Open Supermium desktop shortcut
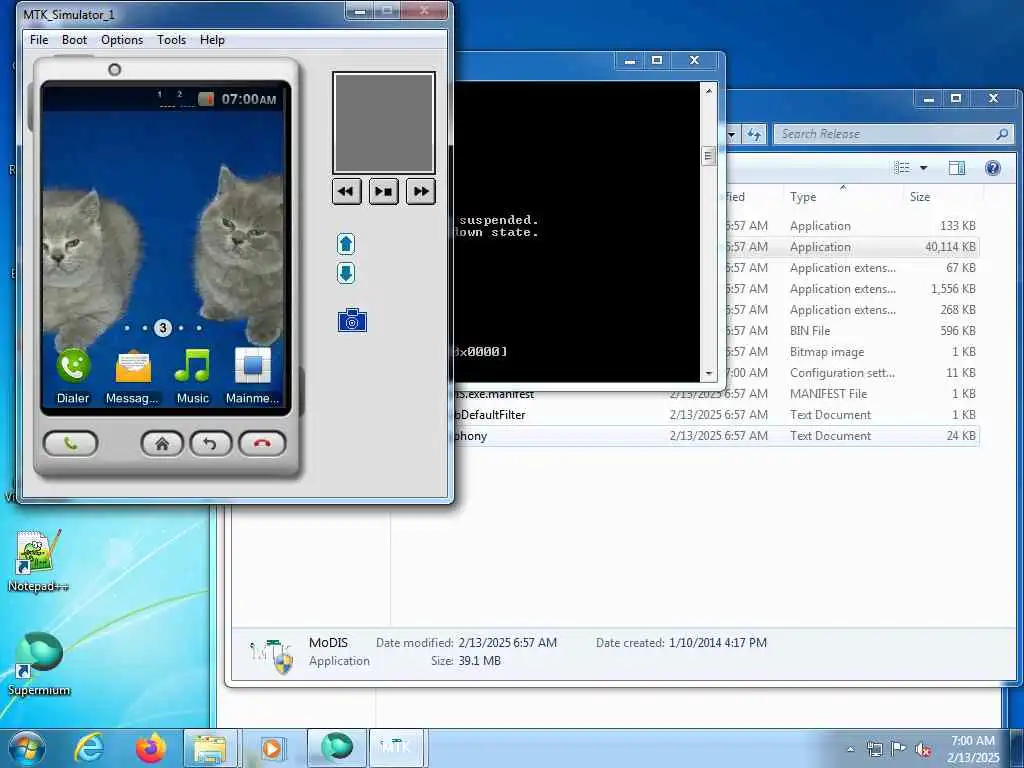The height and width of the screenshot is (768, 1024). coord(39,664)
